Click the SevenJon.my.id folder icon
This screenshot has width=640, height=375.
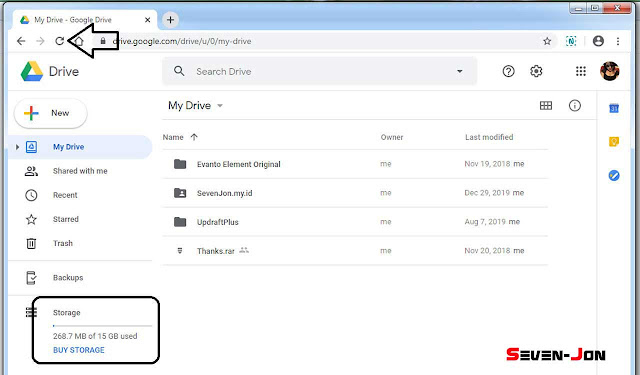coord(180,193)
